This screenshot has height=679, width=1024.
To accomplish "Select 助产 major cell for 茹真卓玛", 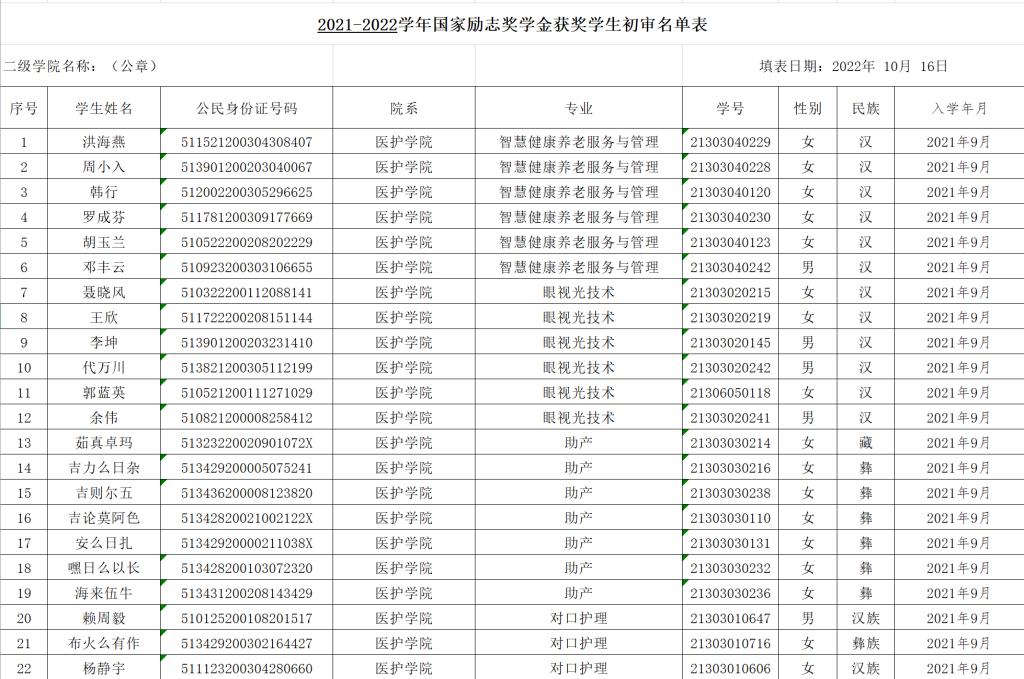I will [x=579, y=443].
